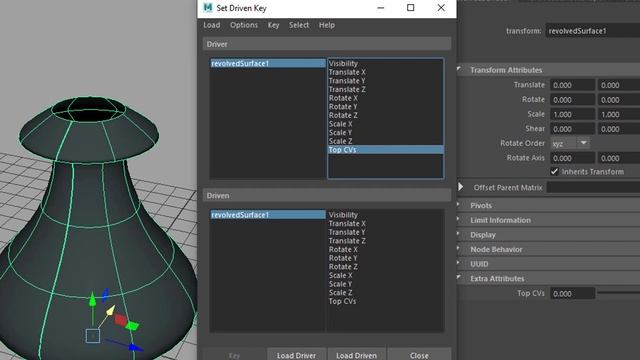Minimize the Set Driven Key window
Screen dimensions: 640x360
[x=380, y=8]
